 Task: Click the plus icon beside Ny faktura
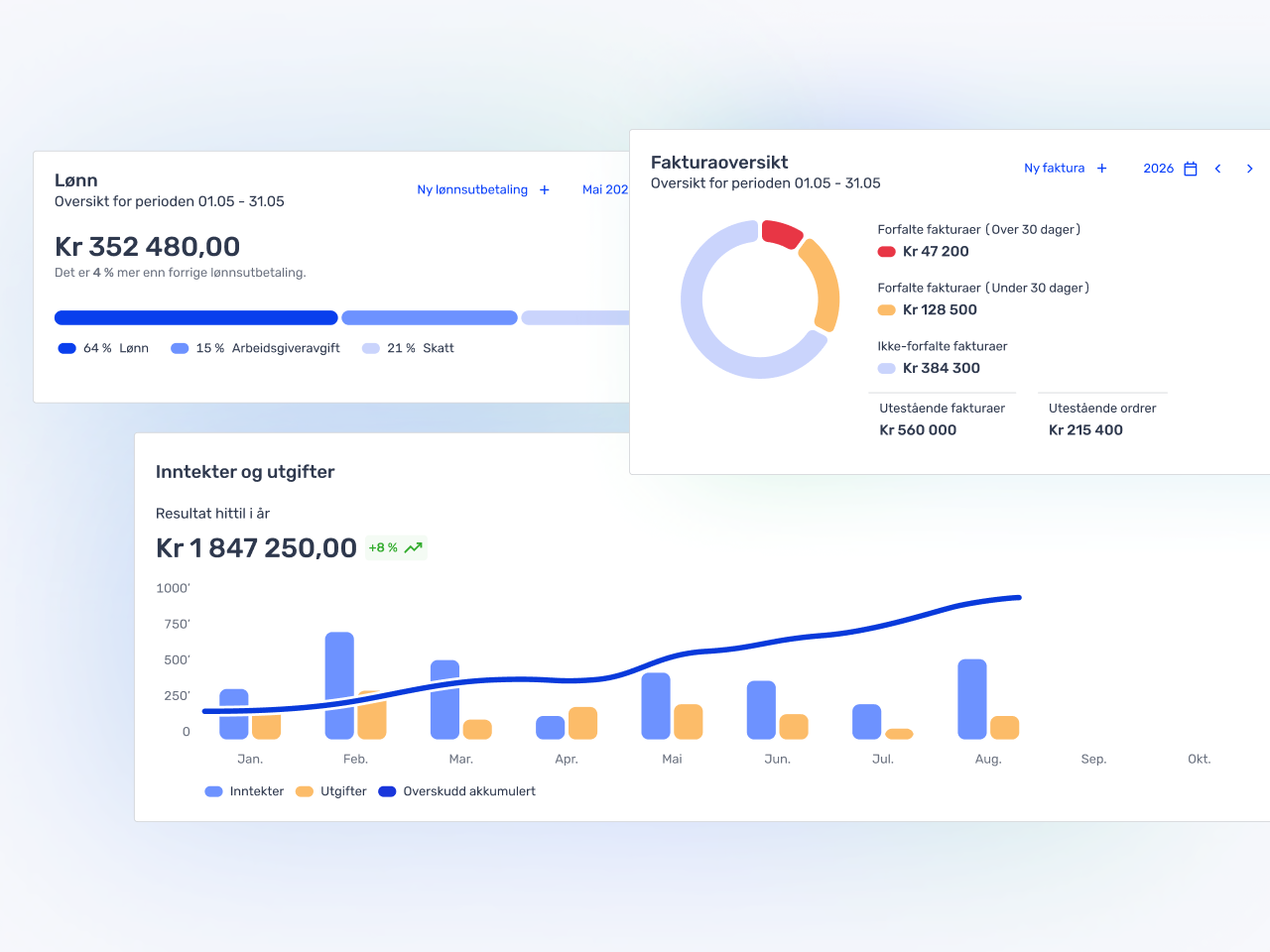[x=1101, y=169]
